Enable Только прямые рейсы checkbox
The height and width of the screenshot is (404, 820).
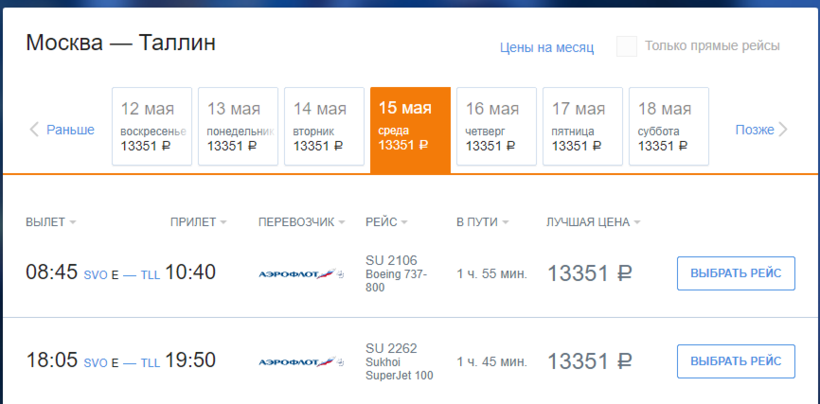[627, 46]
